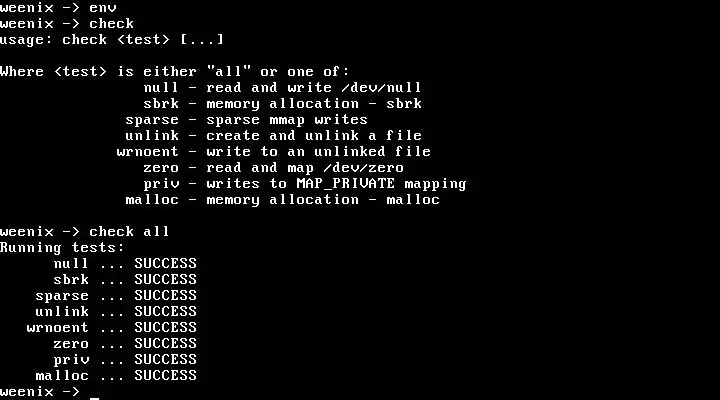Click the 'env' command on the first line
This screenshot has width=720, height=400.
[x=102, y=8]
